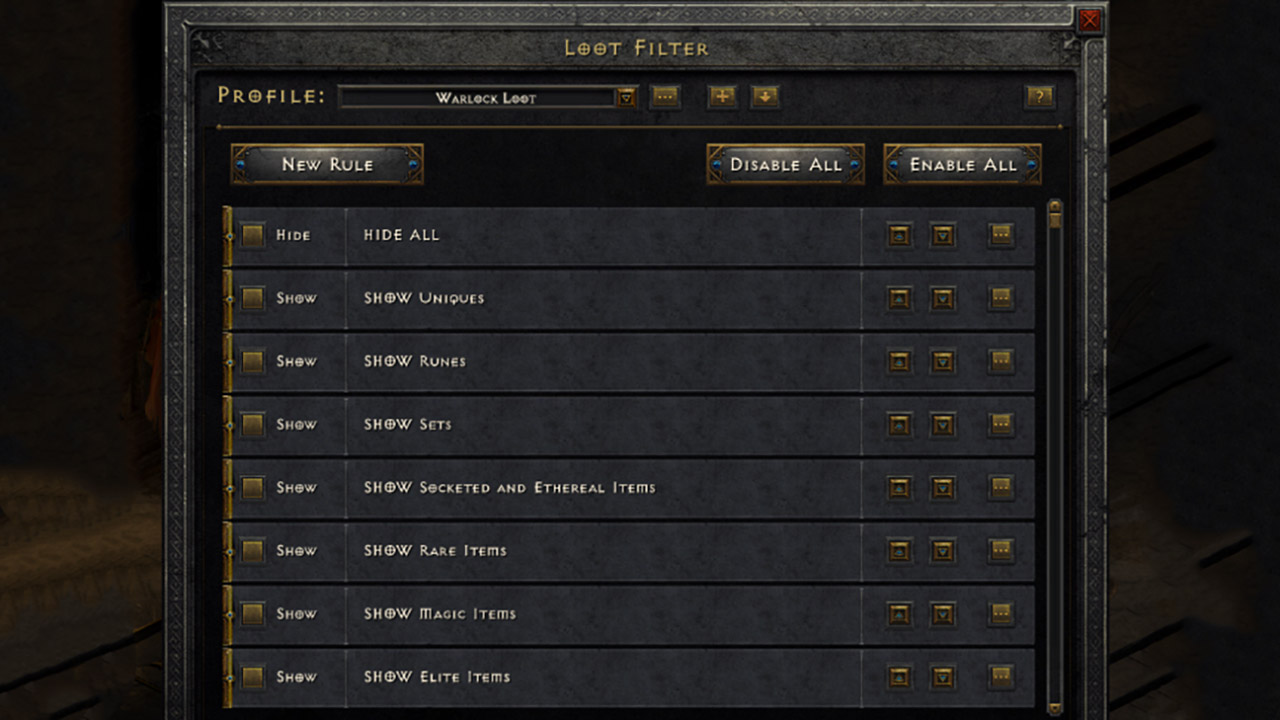The image size is (1280, 720).
Task: Move the HIDE ALL rule up
Action: pos(898,235)
